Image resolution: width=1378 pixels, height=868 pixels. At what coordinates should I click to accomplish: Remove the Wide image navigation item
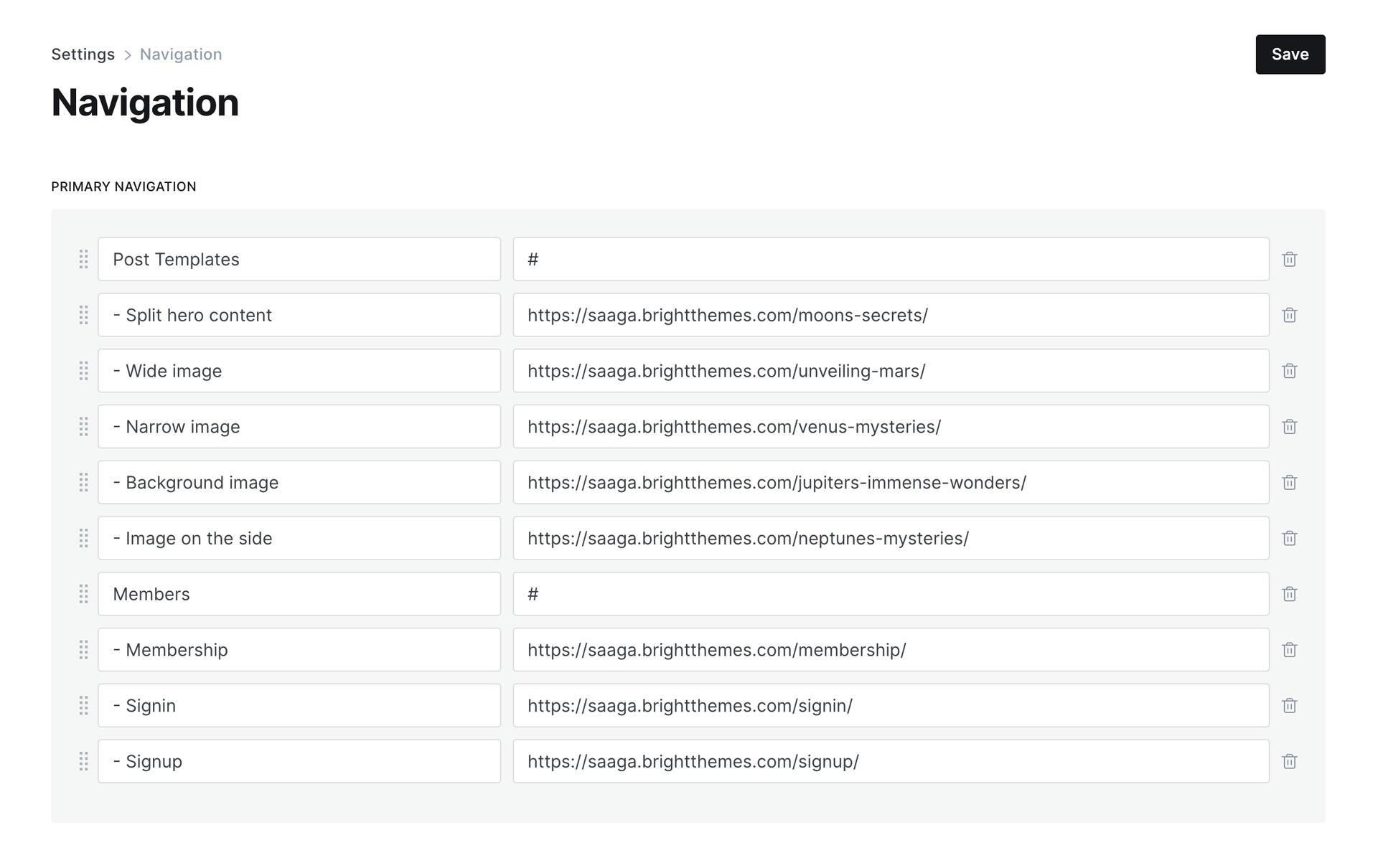tap(1290, 371)
